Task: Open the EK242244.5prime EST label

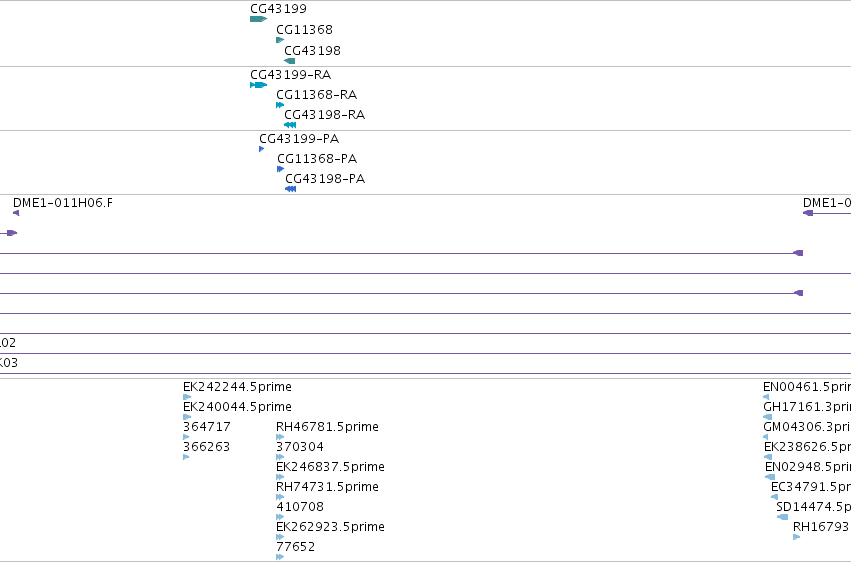Action: click(237, 387)
